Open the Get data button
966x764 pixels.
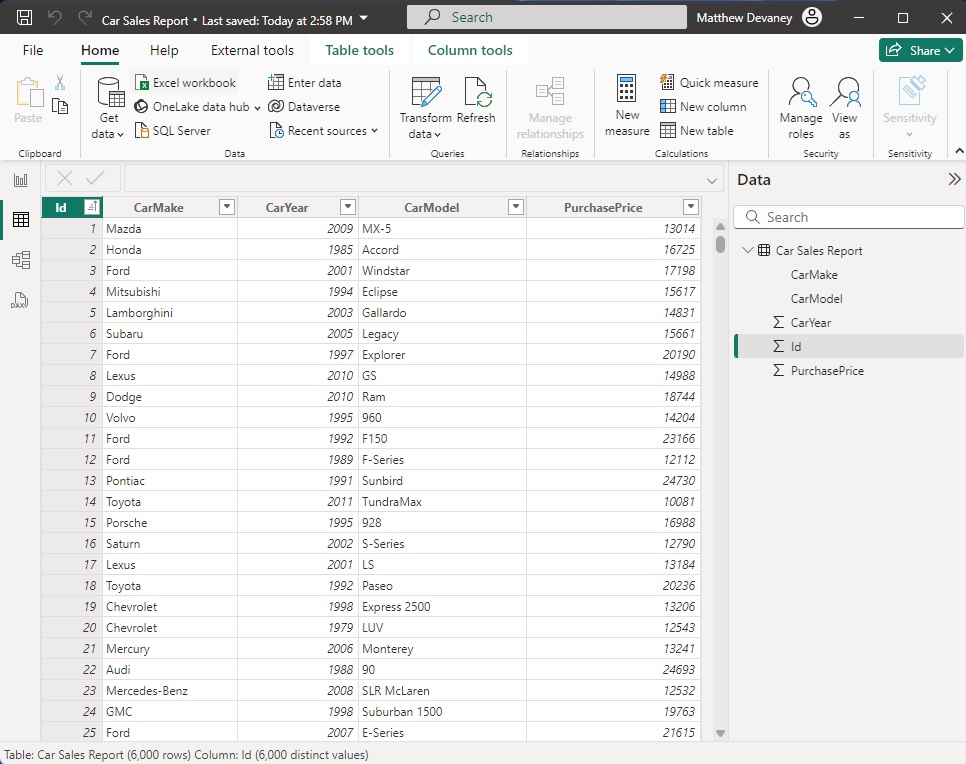click(109, 108)
